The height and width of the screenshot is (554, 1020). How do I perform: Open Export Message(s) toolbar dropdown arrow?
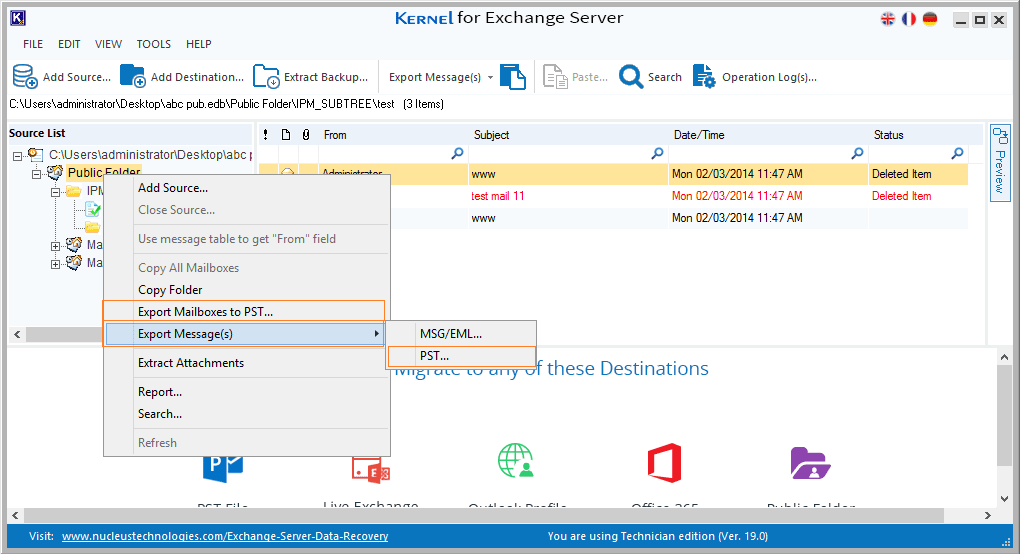point(490,77)
